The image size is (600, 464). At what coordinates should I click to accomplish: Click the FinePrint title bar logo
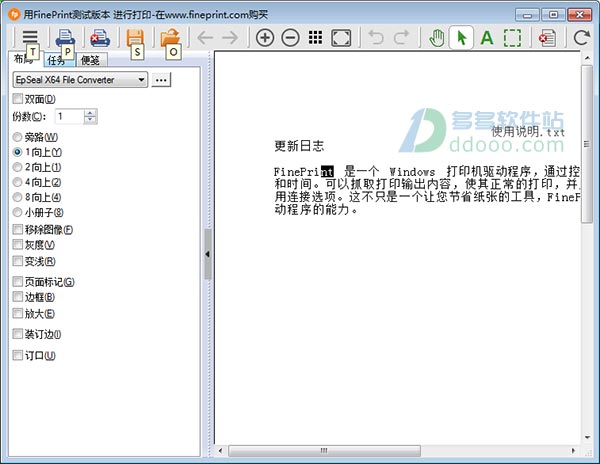tap(14, 15)
